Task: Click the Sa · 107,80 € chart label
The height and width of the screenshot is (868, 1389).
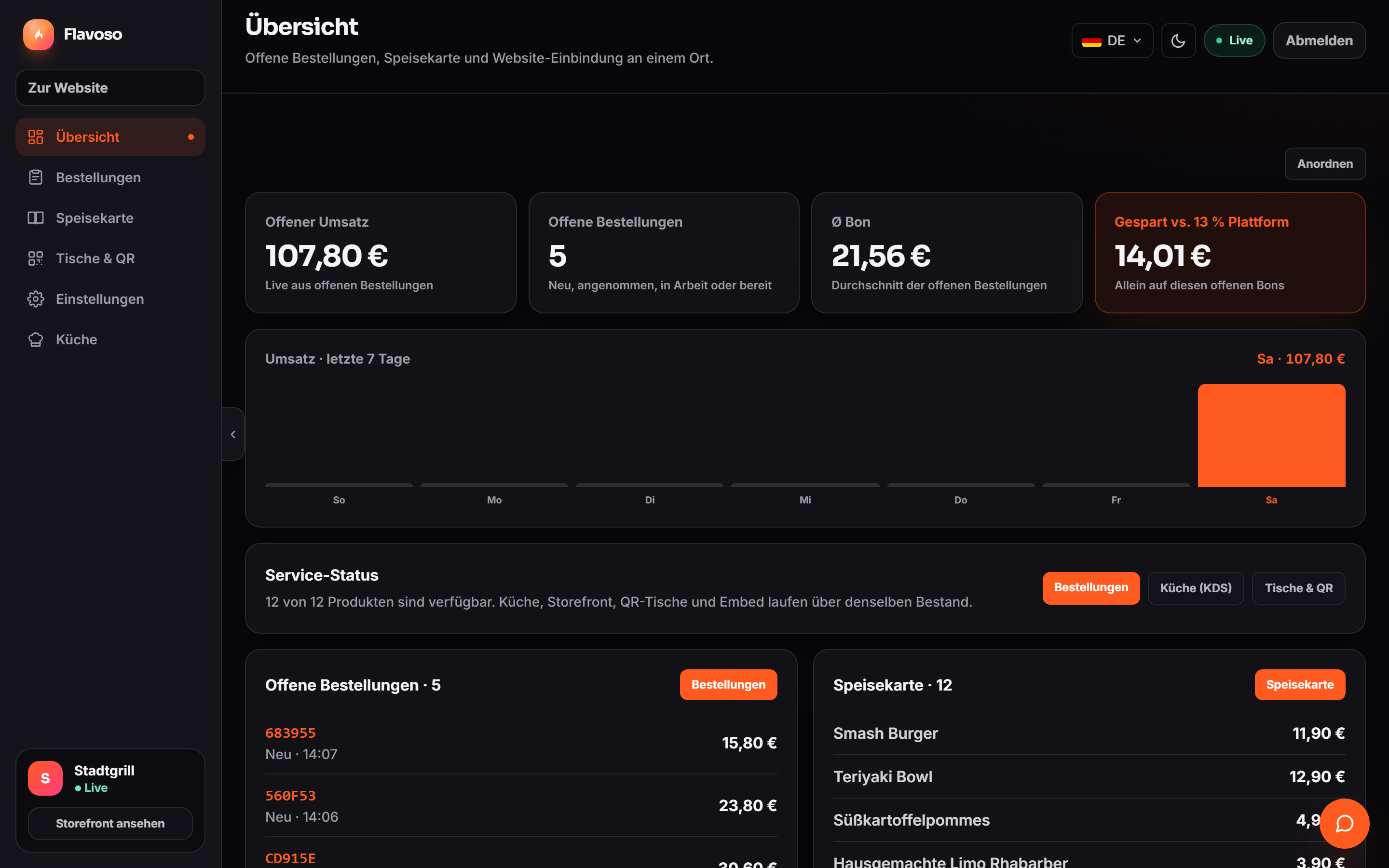Action: click(1301, 359)
